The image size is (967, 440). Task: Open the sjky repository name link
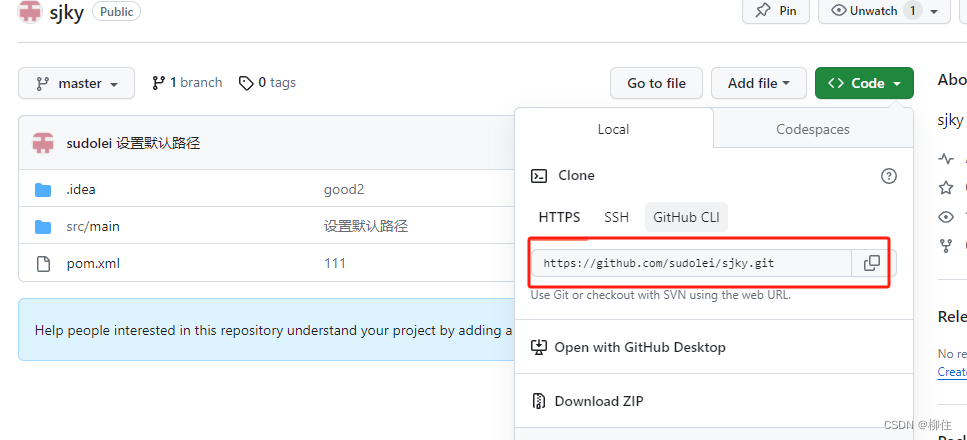coord(67,12)
